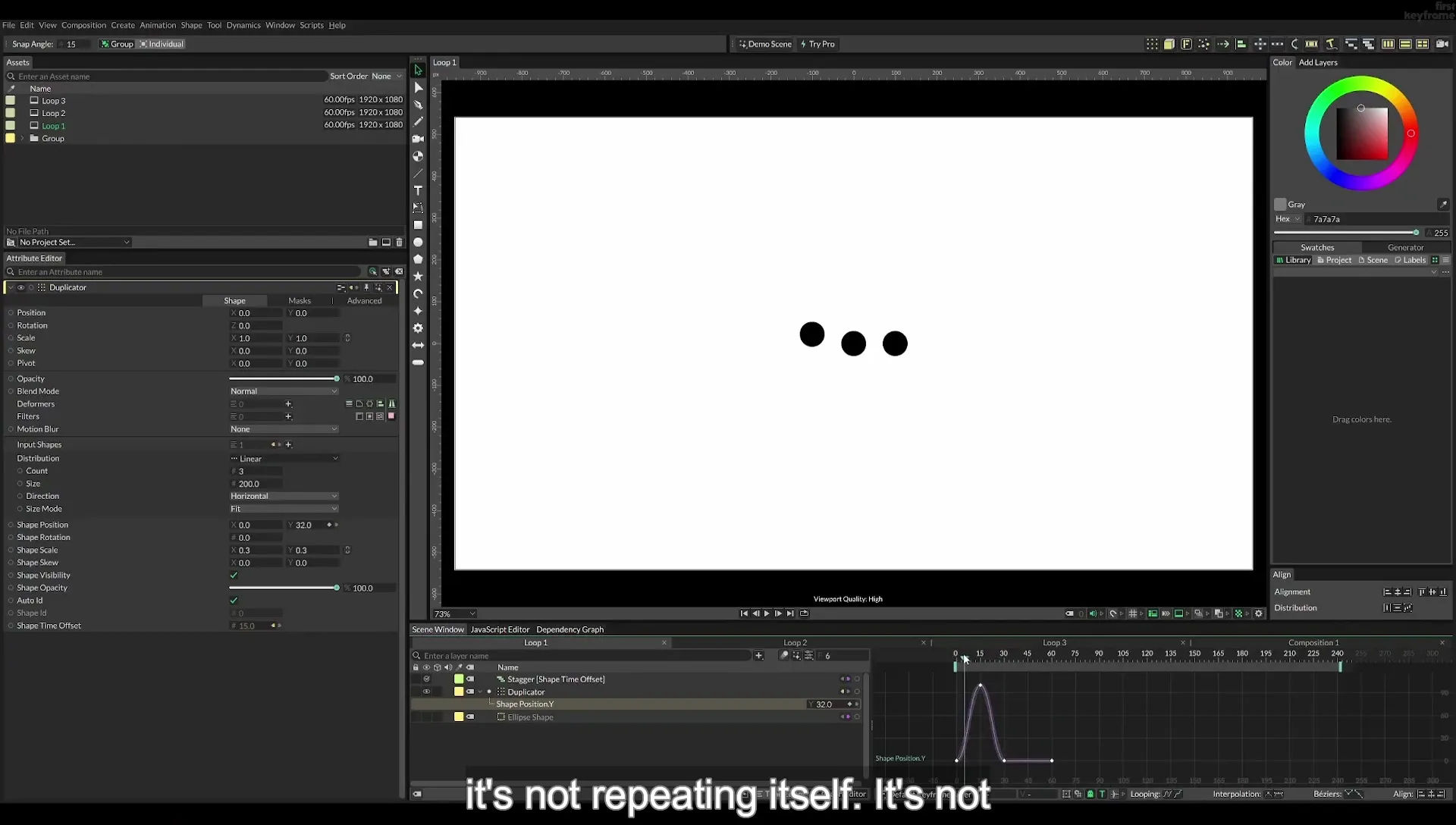Click the color eyedropper icon
1456x825 pixels.
tap(1443, 205)
